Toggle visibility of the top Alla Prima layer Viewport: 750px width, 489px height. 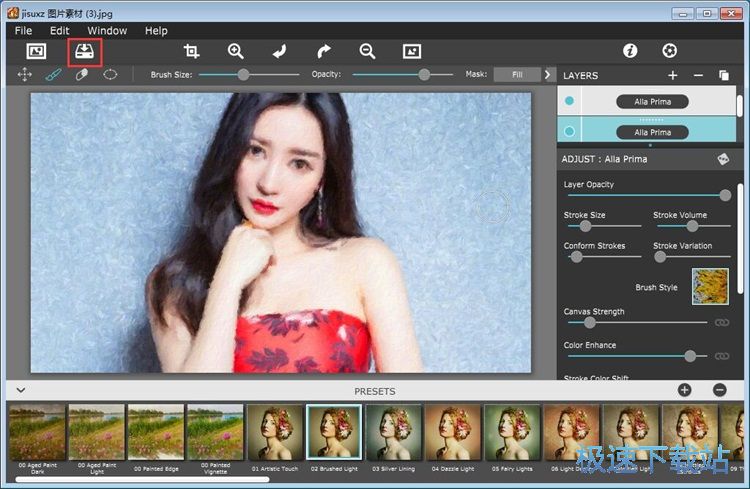(570, 101)
